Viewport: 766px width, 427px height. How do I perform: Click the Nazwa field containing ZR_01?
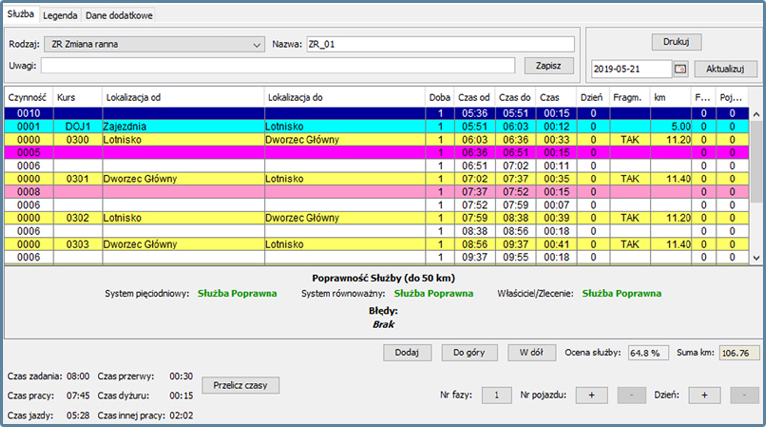click(440, 44)
